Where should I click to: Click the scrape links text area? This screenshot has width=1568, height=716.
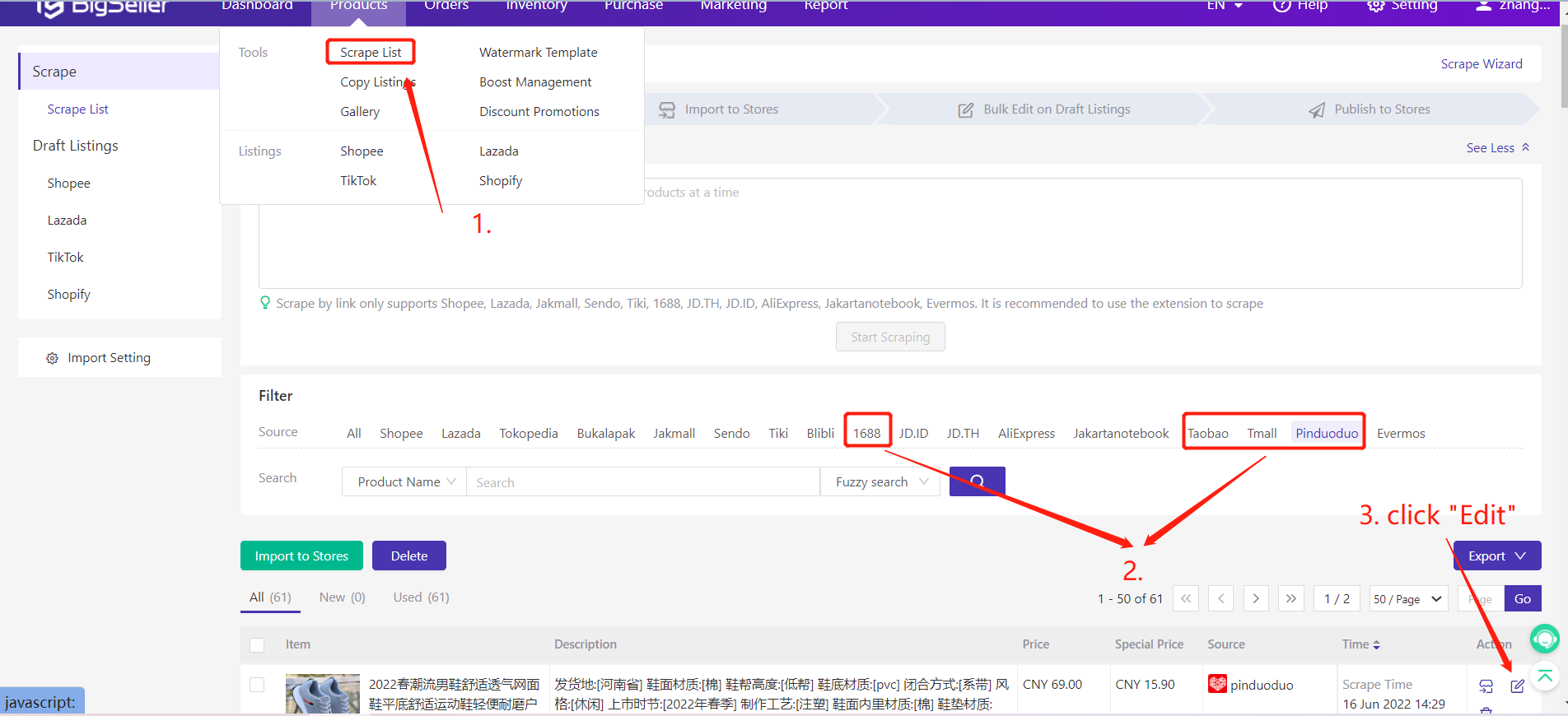pyautogui.click(x=890, y=234)
